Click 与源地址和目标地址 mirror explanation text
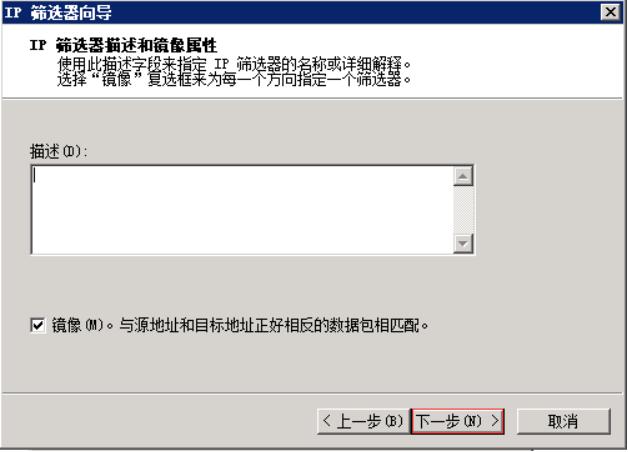 click(273, 325)
